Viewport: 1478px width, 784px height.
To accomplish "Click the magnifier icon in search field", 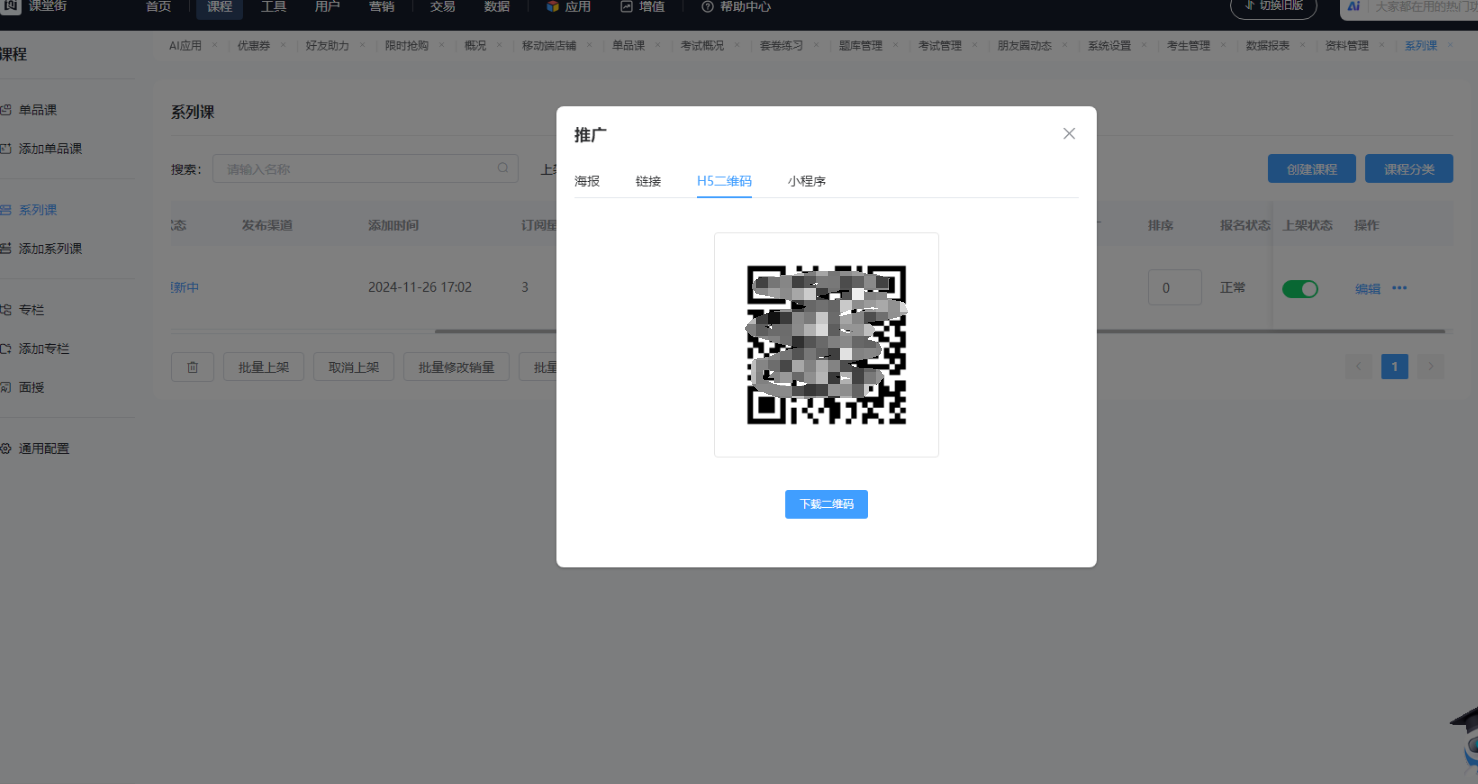I will coord(503,168).
